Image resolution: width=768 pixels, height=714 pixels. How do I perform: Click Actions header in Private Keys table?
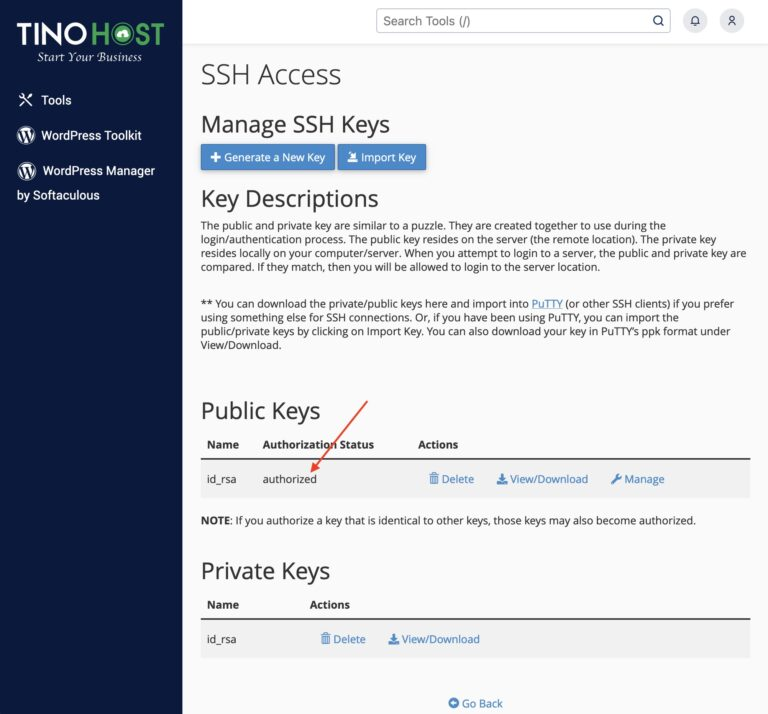pyautogui.click(x=330, y=605)
